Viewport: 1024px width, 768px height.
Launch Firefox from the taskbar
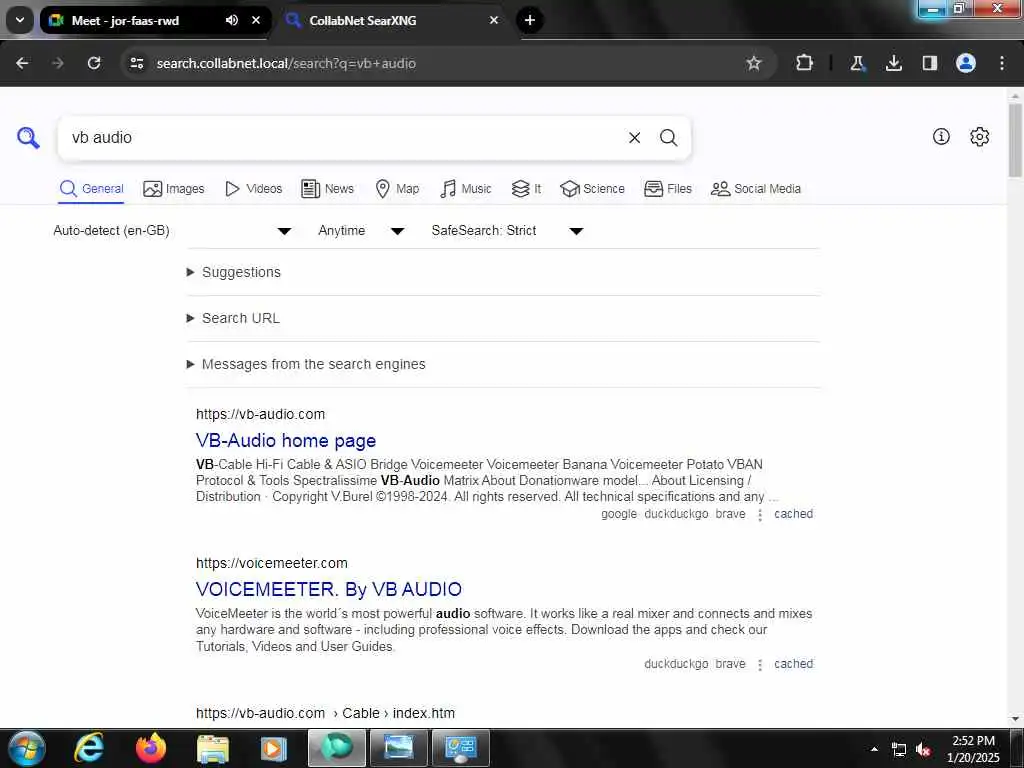[x=151, y=748]
